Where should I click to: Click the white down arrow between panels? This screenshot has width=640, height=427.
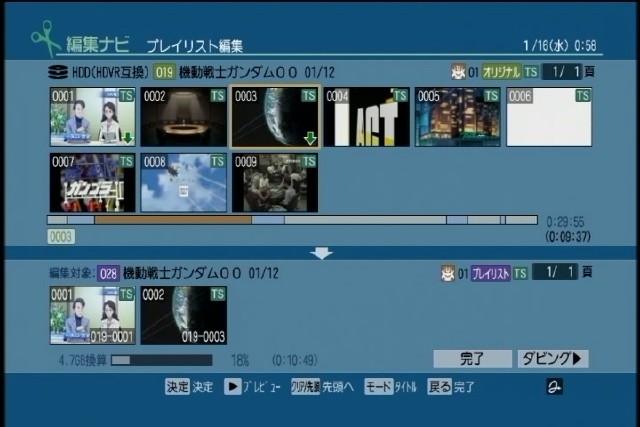[322, 253]
